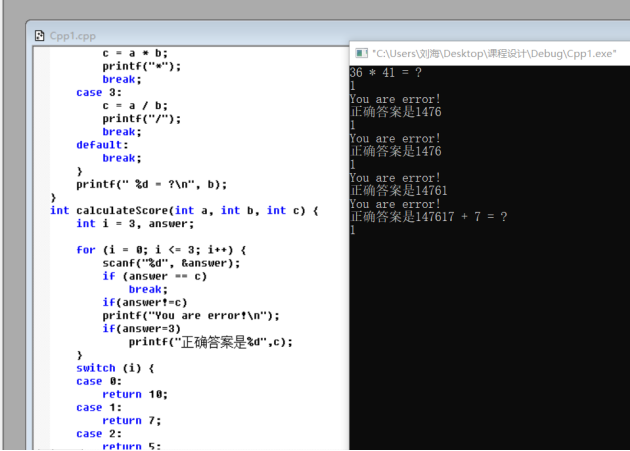Click the line 'c = a / b;'

(x=135, y=106)
